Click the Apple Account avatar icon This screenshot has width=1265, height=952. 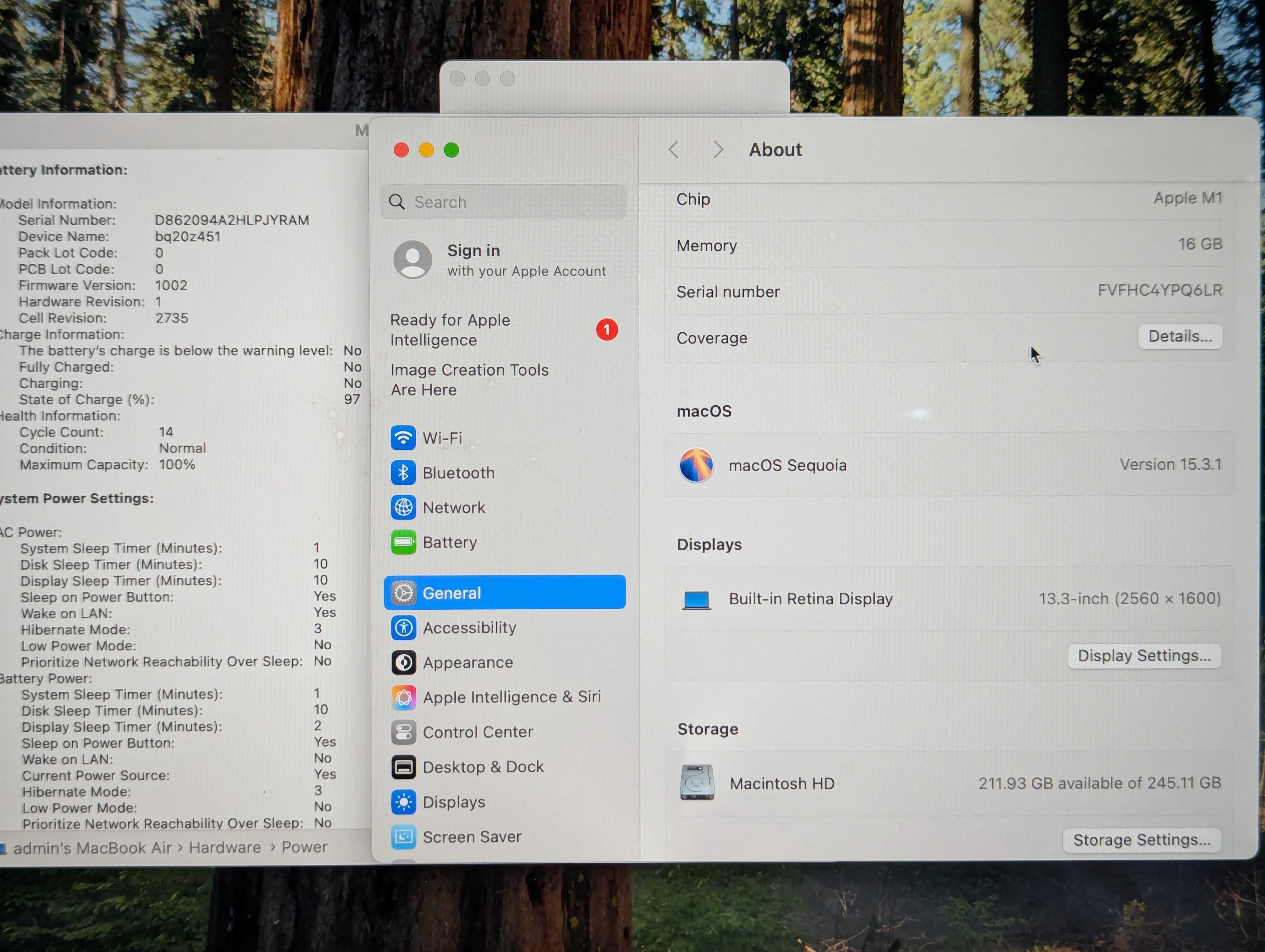(x=412, y=259)
